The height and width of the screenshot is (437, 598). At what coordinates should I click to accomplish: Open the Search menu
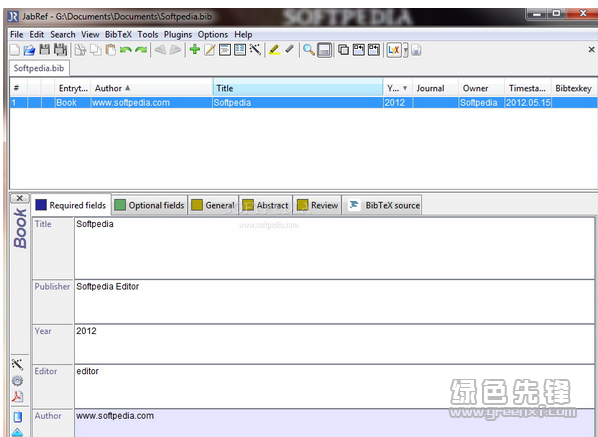[63, 35]
